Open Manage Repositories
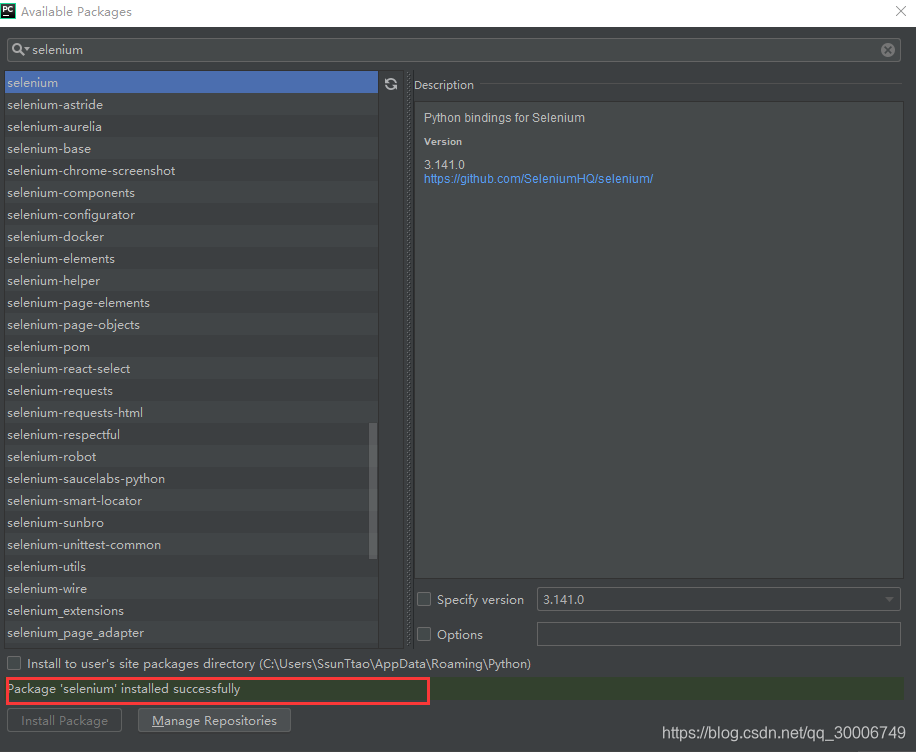 pos(214,720)
